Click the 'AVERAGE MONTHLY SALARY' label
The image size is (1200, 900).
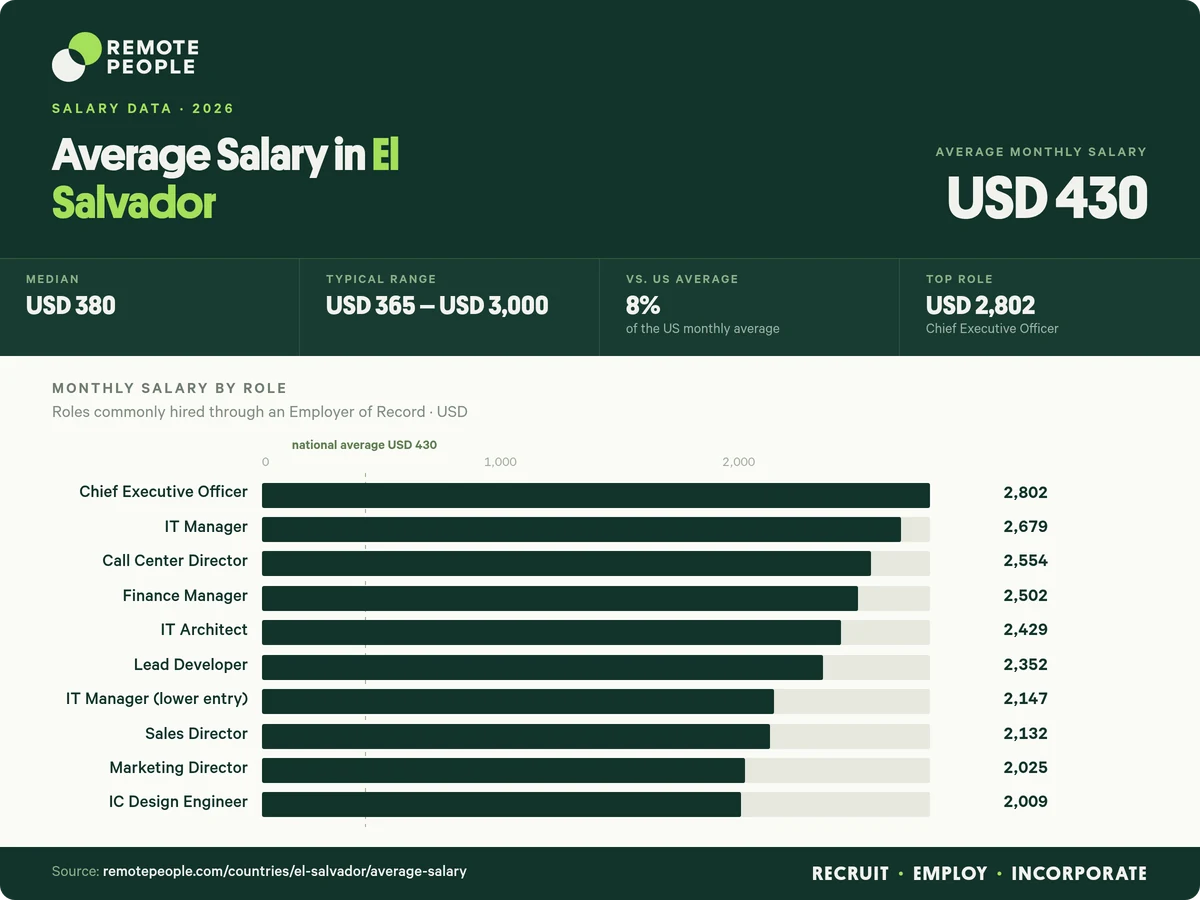point(1041,152)
